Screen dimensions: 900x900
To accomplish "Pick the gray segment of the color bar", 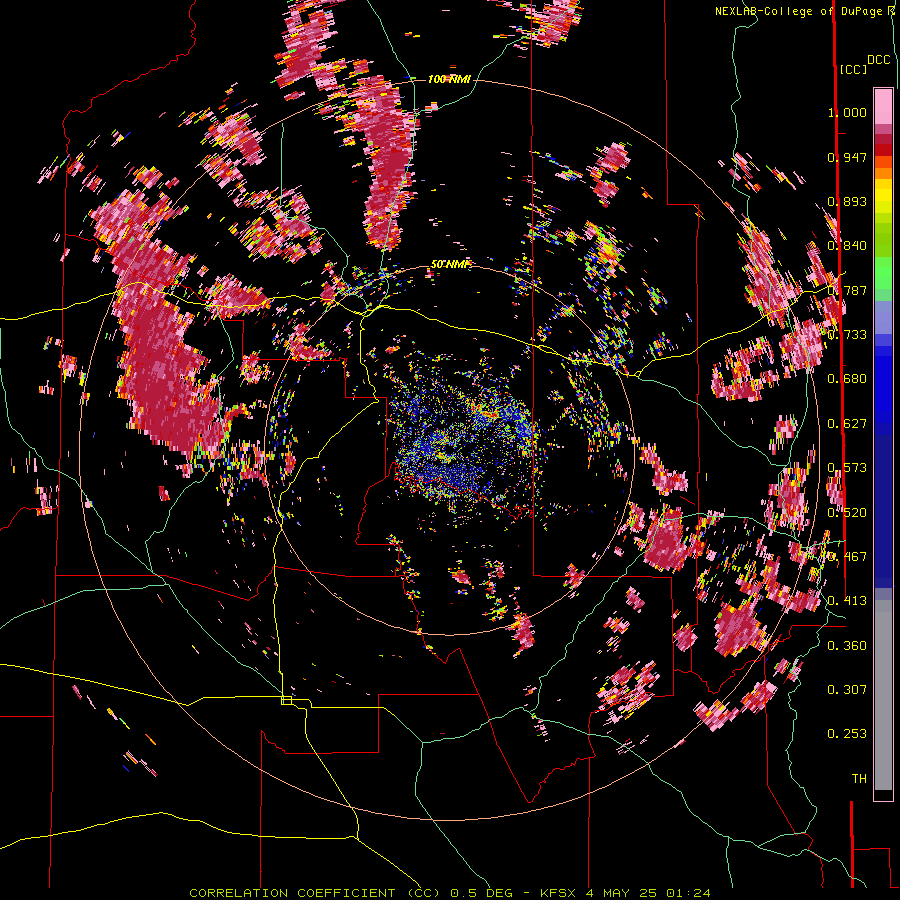I will [x=883, y=695].
